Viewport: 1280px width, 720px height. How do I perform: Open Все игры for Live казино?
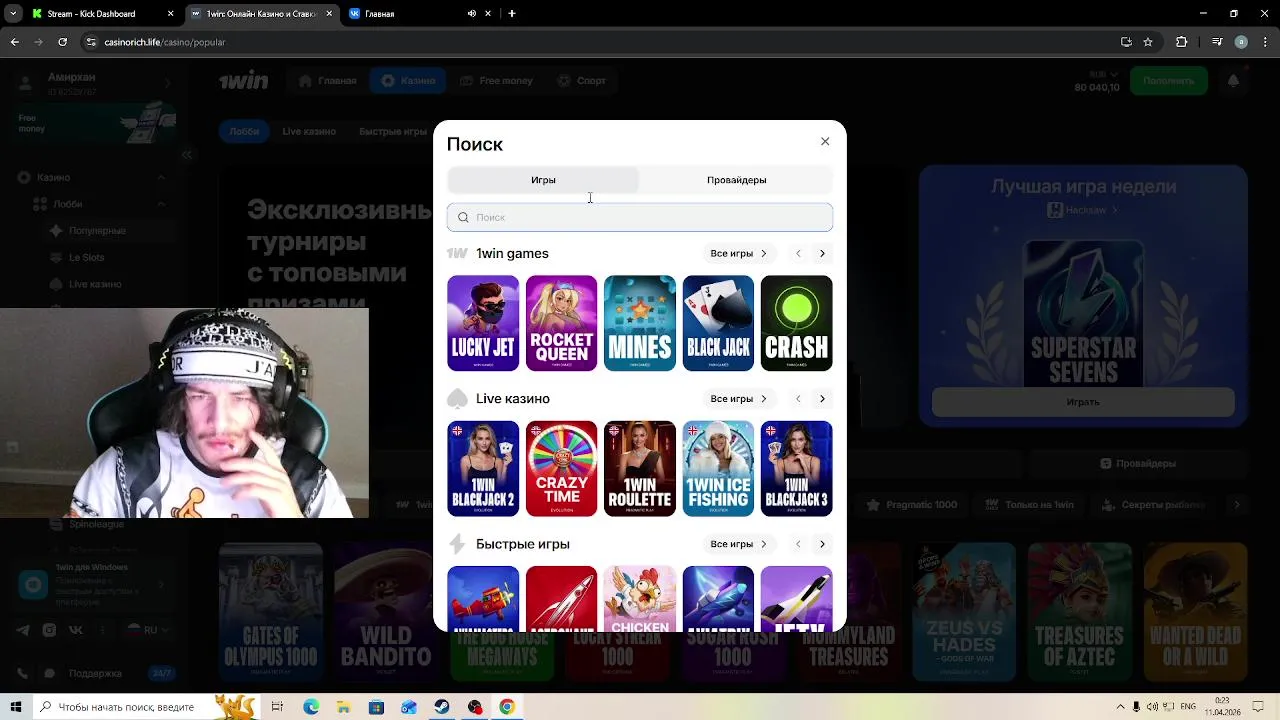(738, 399)
